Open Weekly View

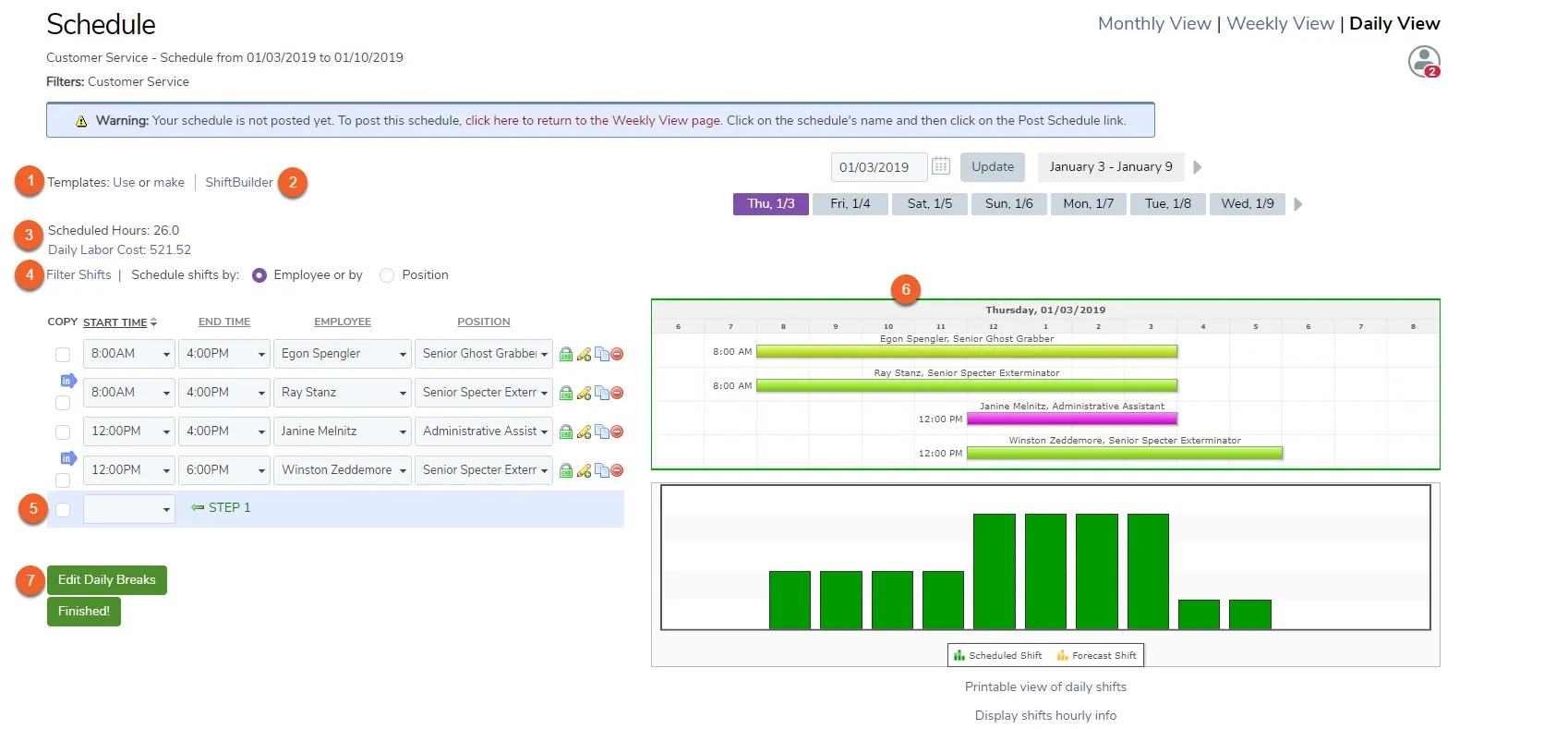point(1281,24)
